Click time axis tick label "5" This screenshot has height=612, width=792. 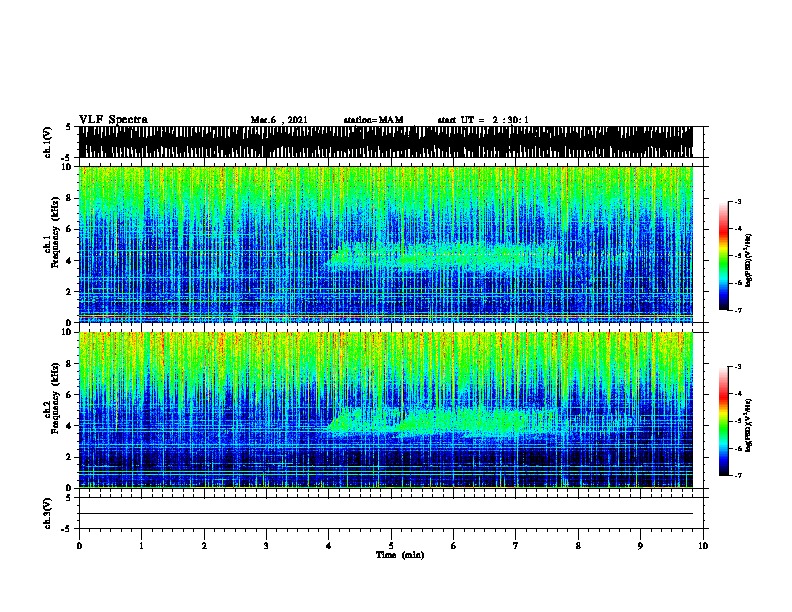tap(391, 545)
